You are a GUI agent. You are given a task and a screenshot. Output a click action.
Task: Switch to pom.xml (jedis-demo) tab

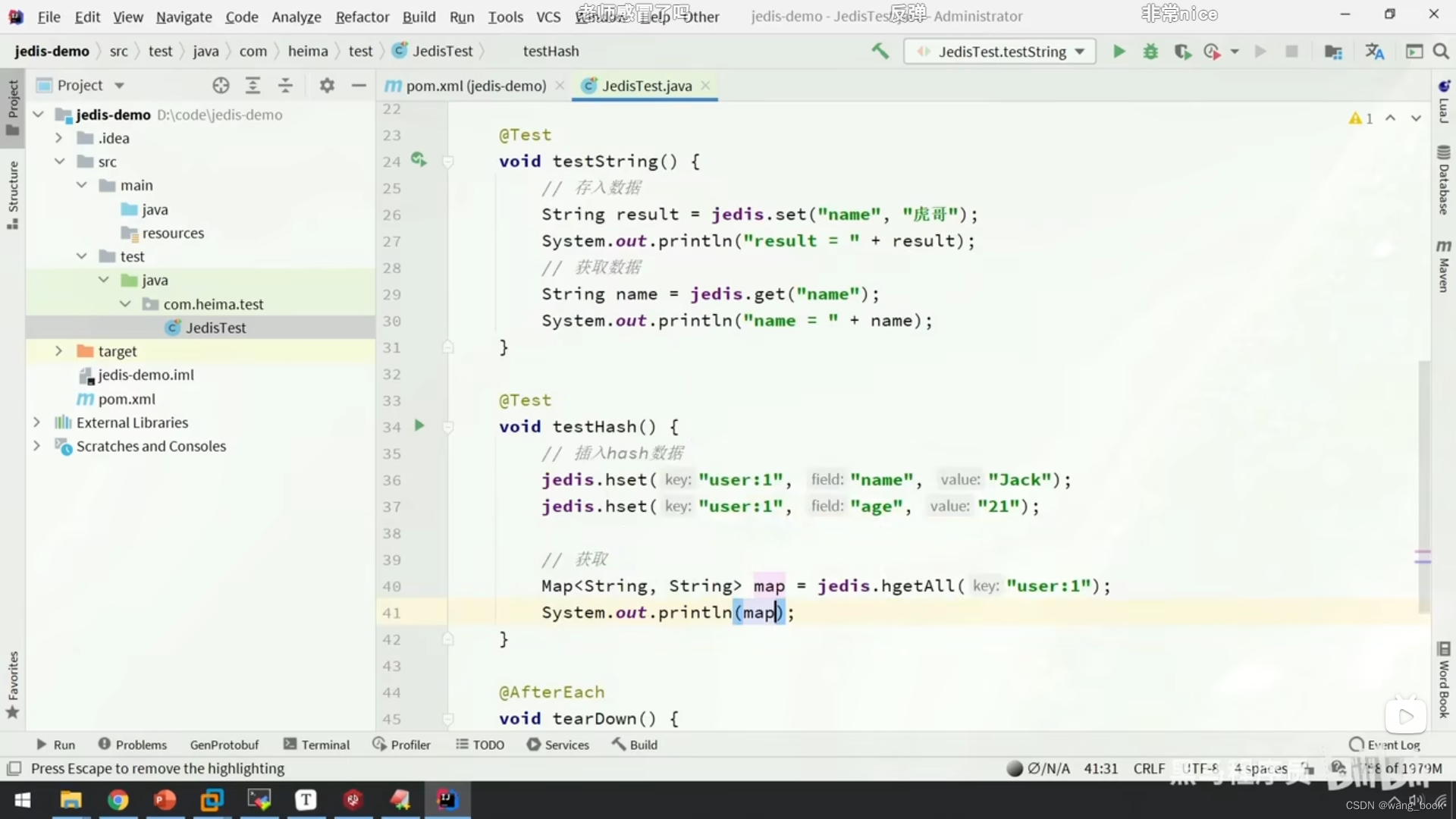475,86
